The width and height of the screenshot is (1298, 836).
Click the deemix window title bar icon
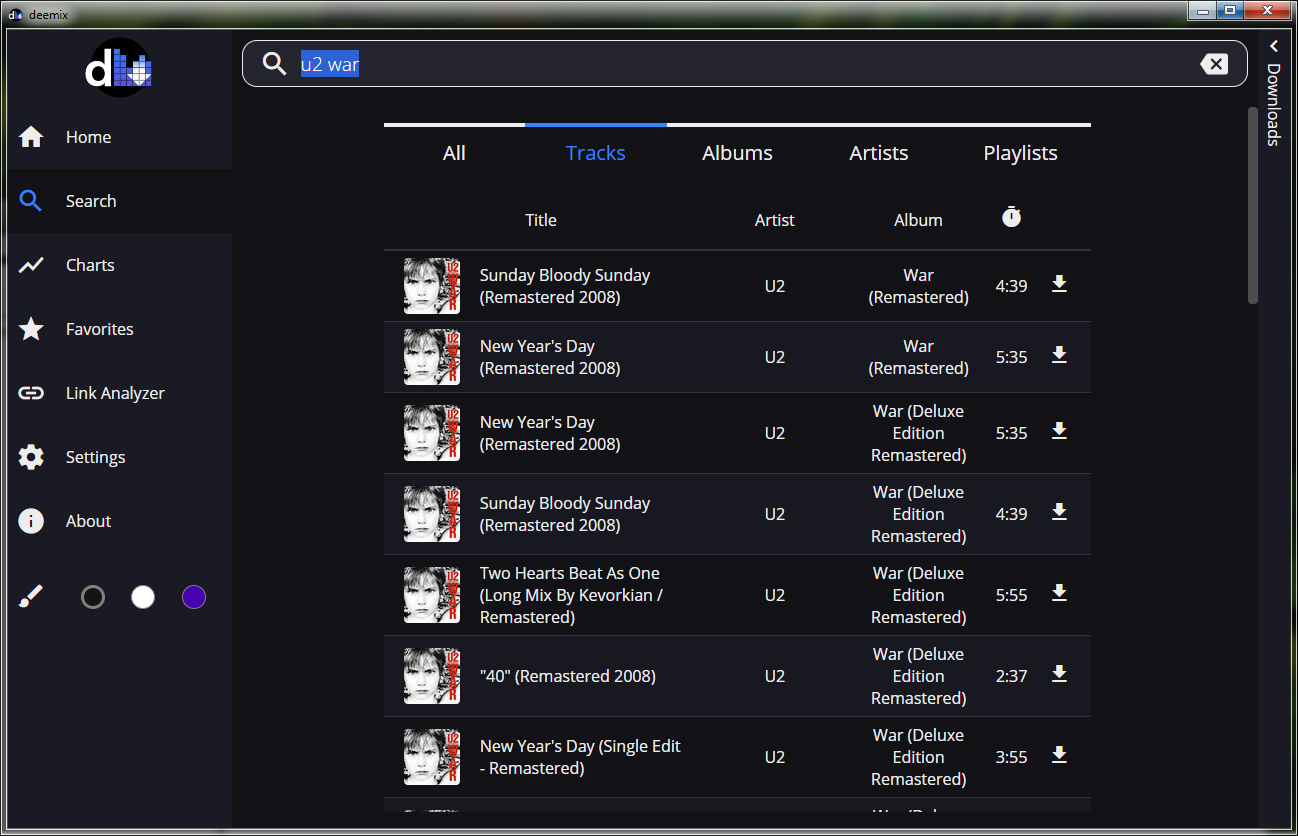coord(15,14)
